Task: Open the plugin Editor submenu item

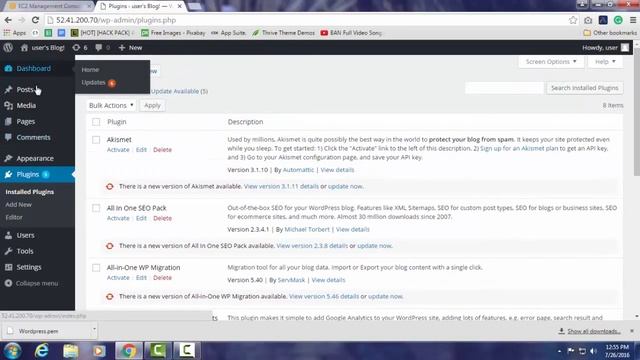Action: pyautogui.click(x=14, y=217)
